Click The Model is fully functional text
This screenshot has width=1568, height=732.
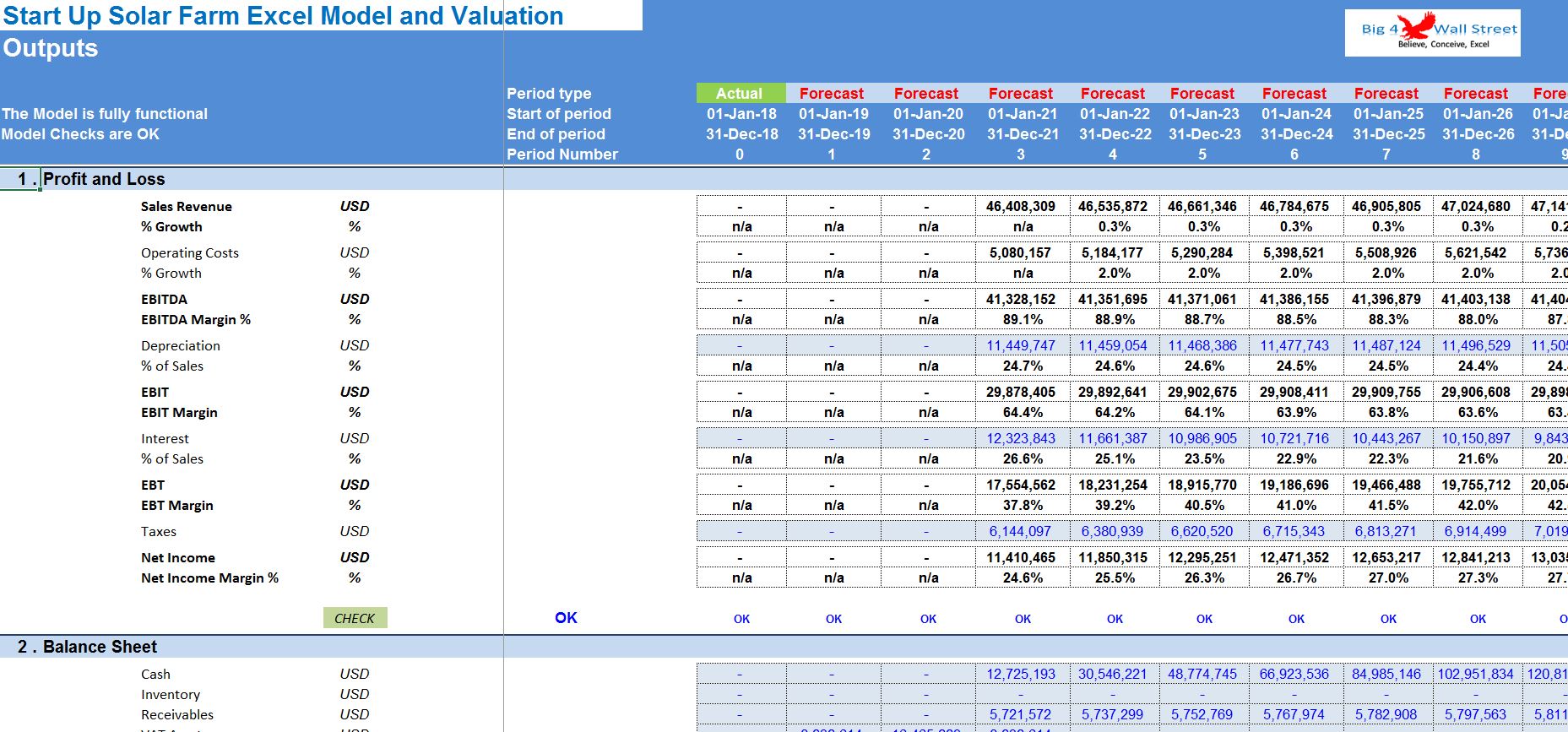coord(104,113)
